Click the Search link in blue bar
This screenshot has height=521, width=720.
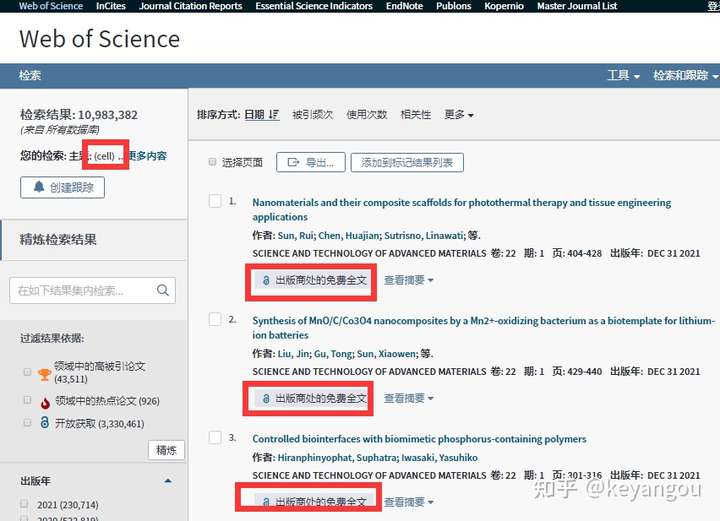click(30, 75)
